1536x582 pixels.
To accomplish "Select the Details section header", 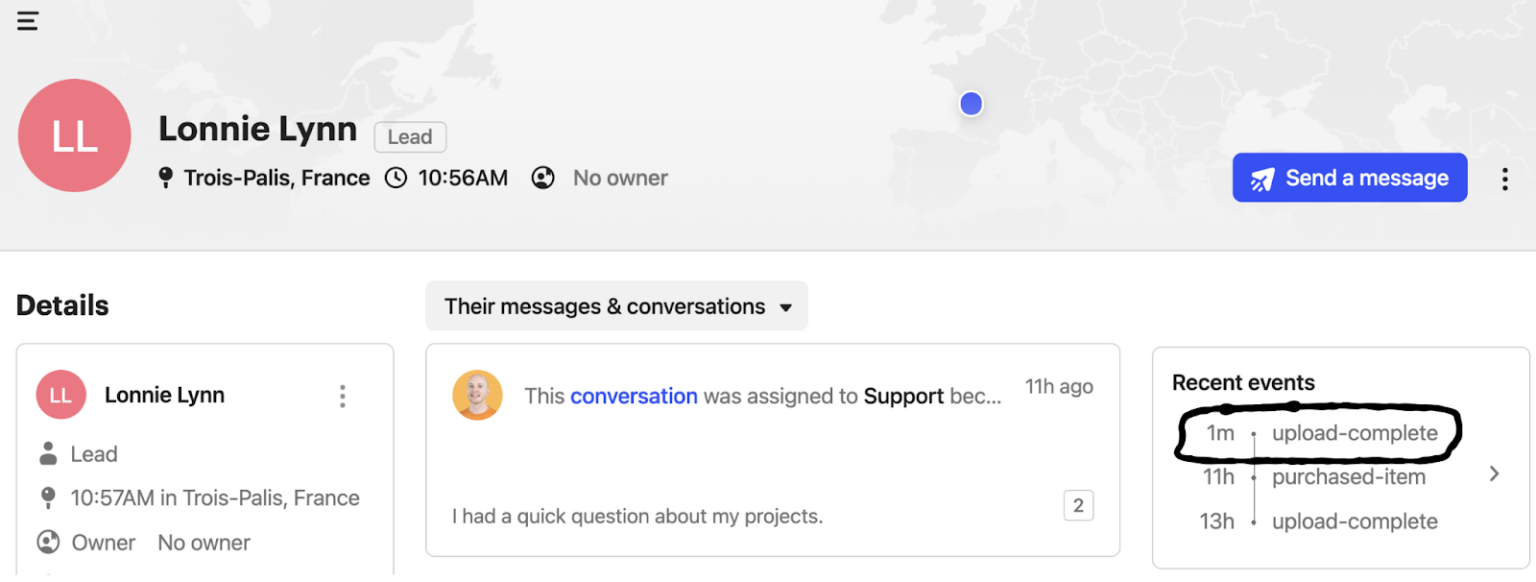I will (62, 305).
